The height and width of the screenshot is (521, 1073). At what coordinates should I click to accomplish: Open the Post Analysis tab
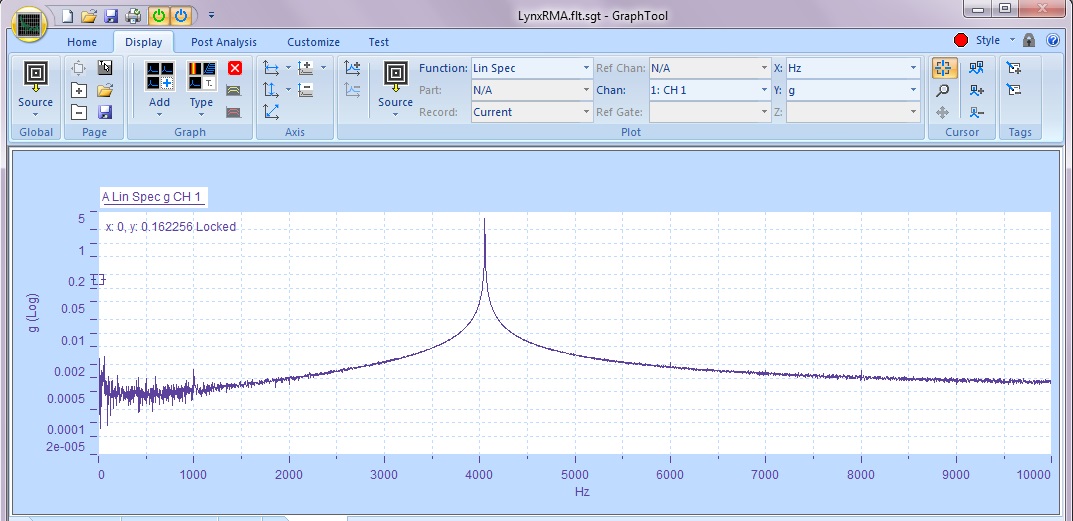click(224, 42)
